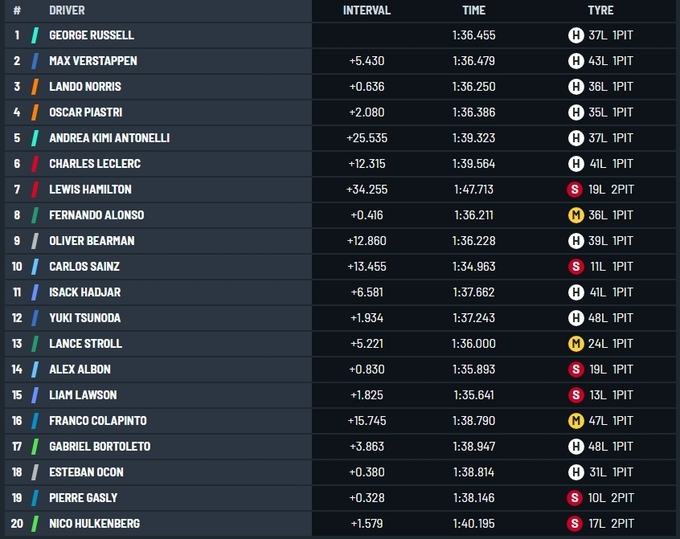The height and width of the screenshot is (539, 680).
Task: Click Max Verstappen's team color bar
Action: [35, 61]
